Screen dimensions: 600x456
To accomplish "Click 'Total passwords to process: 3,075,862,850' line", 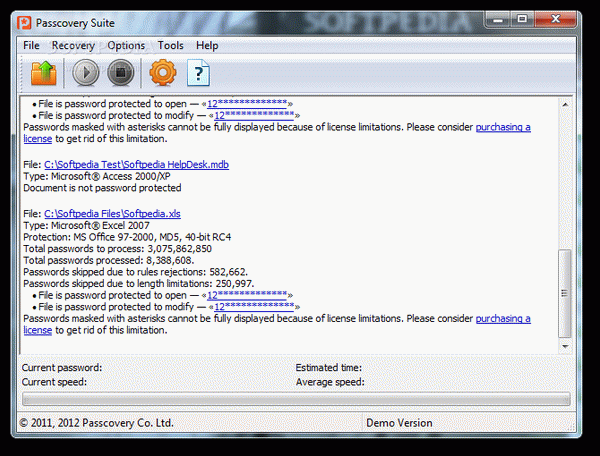I will [117, 249].
